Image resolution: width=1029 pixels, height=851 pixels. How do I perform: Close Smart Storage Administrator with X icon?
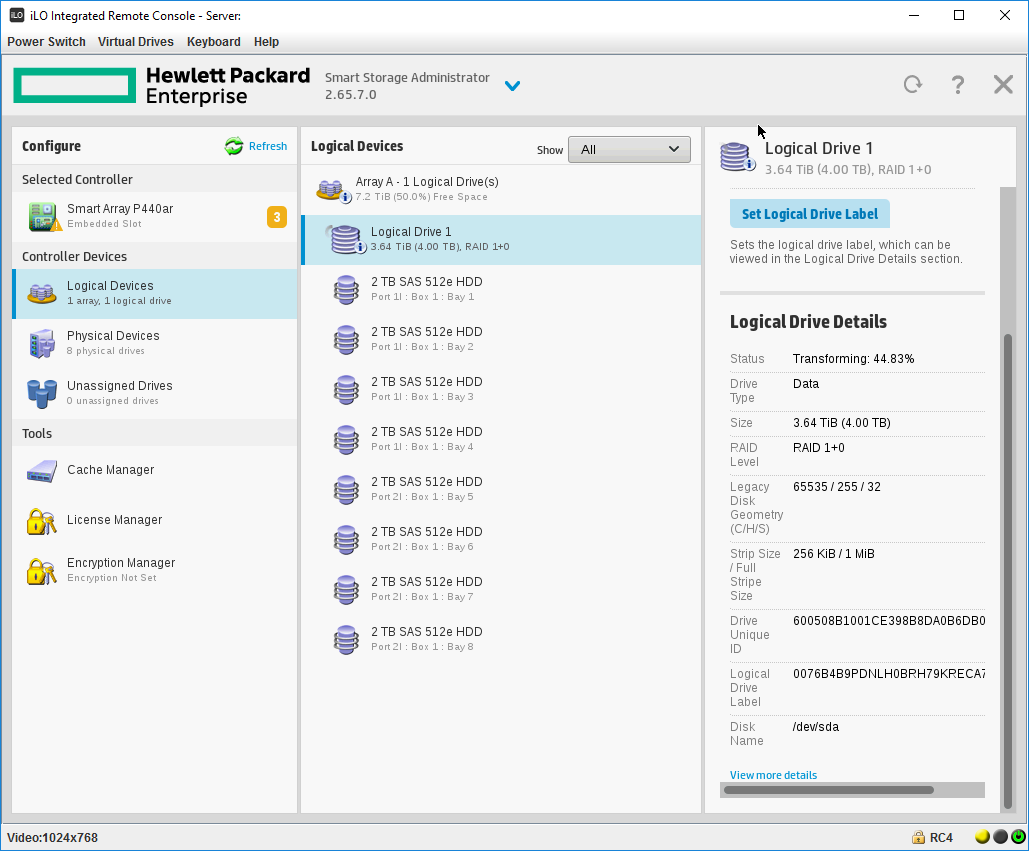1003,85
